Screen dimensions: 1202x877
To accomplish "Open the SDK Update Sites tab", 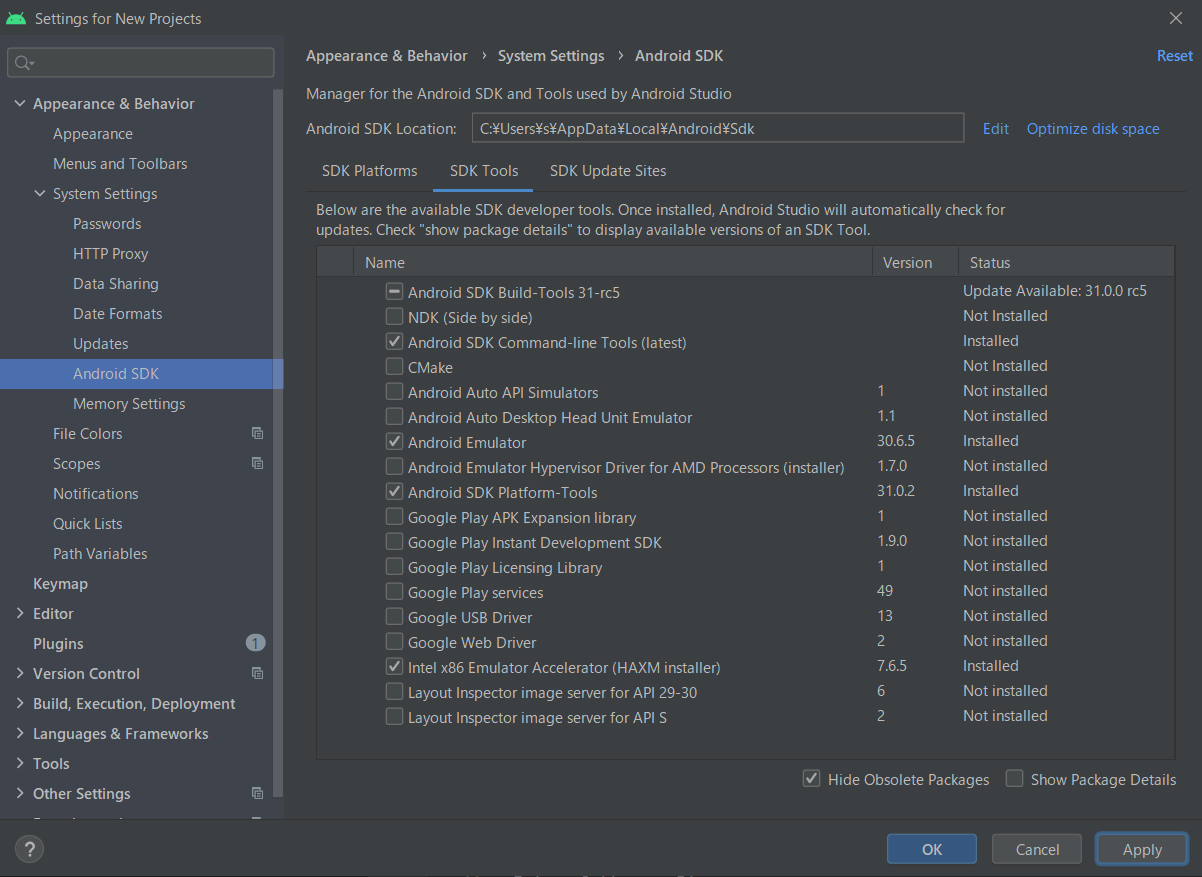I will 608,171.
